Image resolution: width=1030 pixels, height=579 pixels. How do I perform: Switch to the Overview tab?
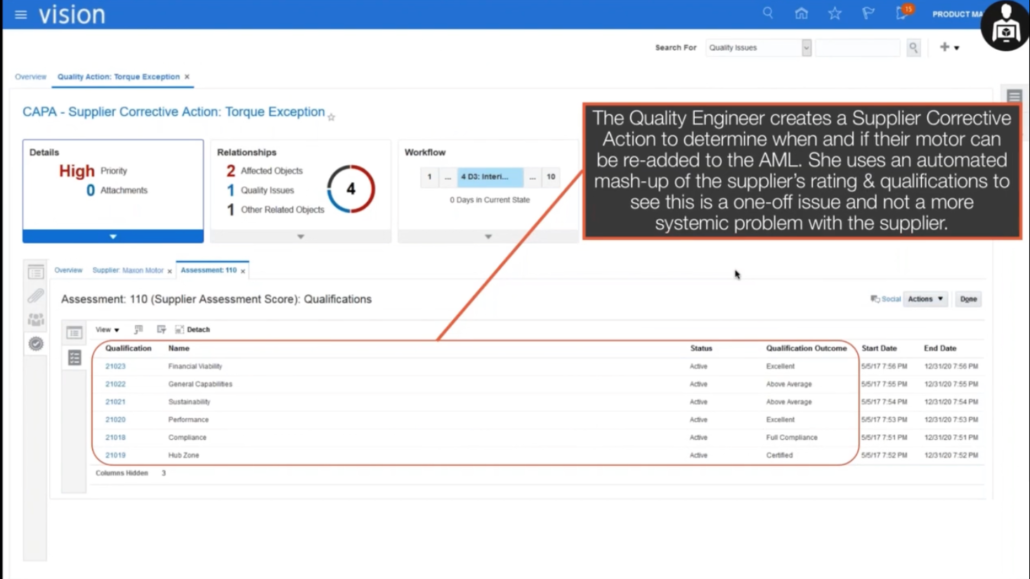[x=67, y=270]
